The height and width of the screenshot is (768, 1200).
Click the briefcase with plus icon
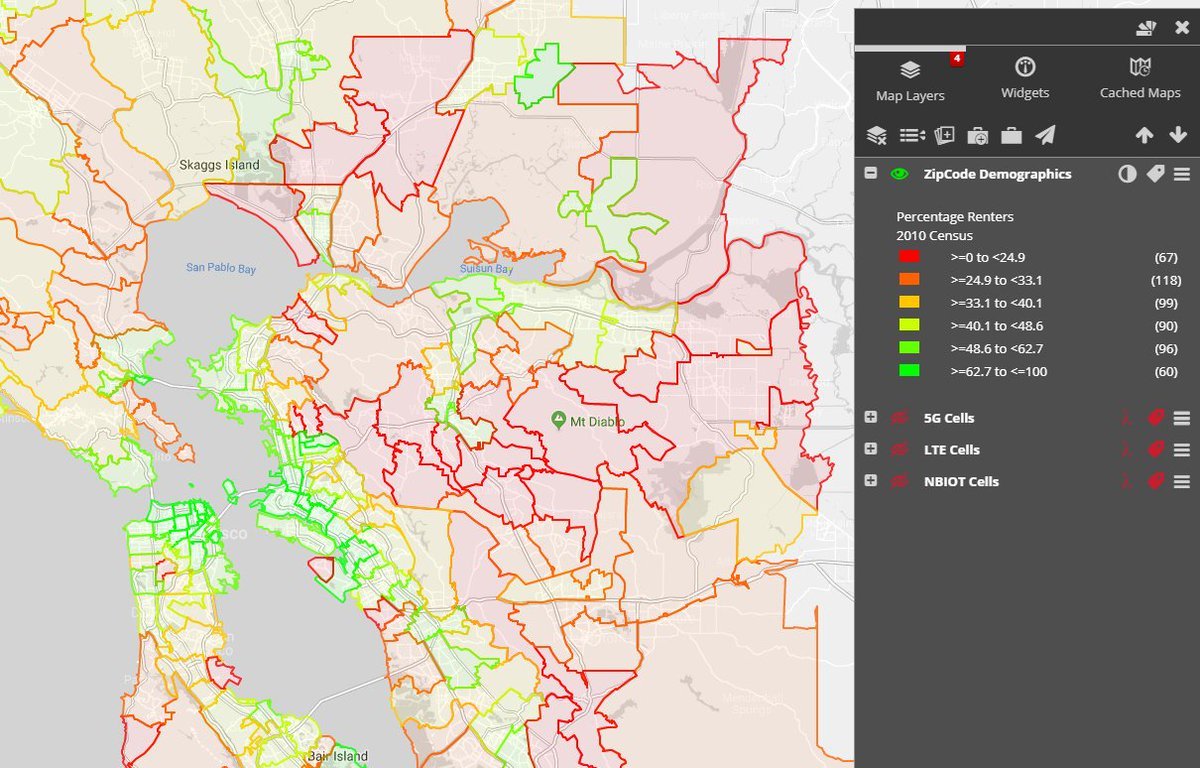click(978, 135)
